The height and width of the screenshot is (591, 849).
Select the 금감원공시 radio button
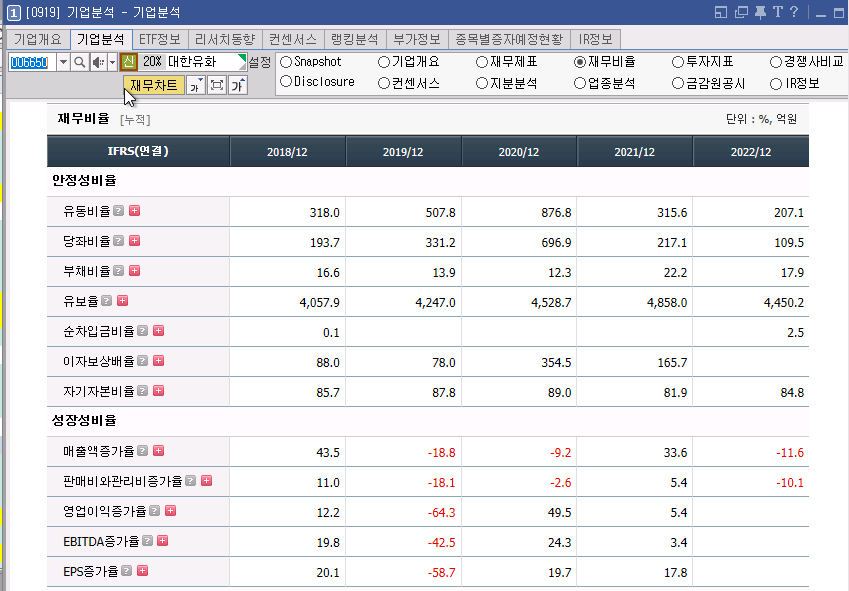[x=678, y=83]
